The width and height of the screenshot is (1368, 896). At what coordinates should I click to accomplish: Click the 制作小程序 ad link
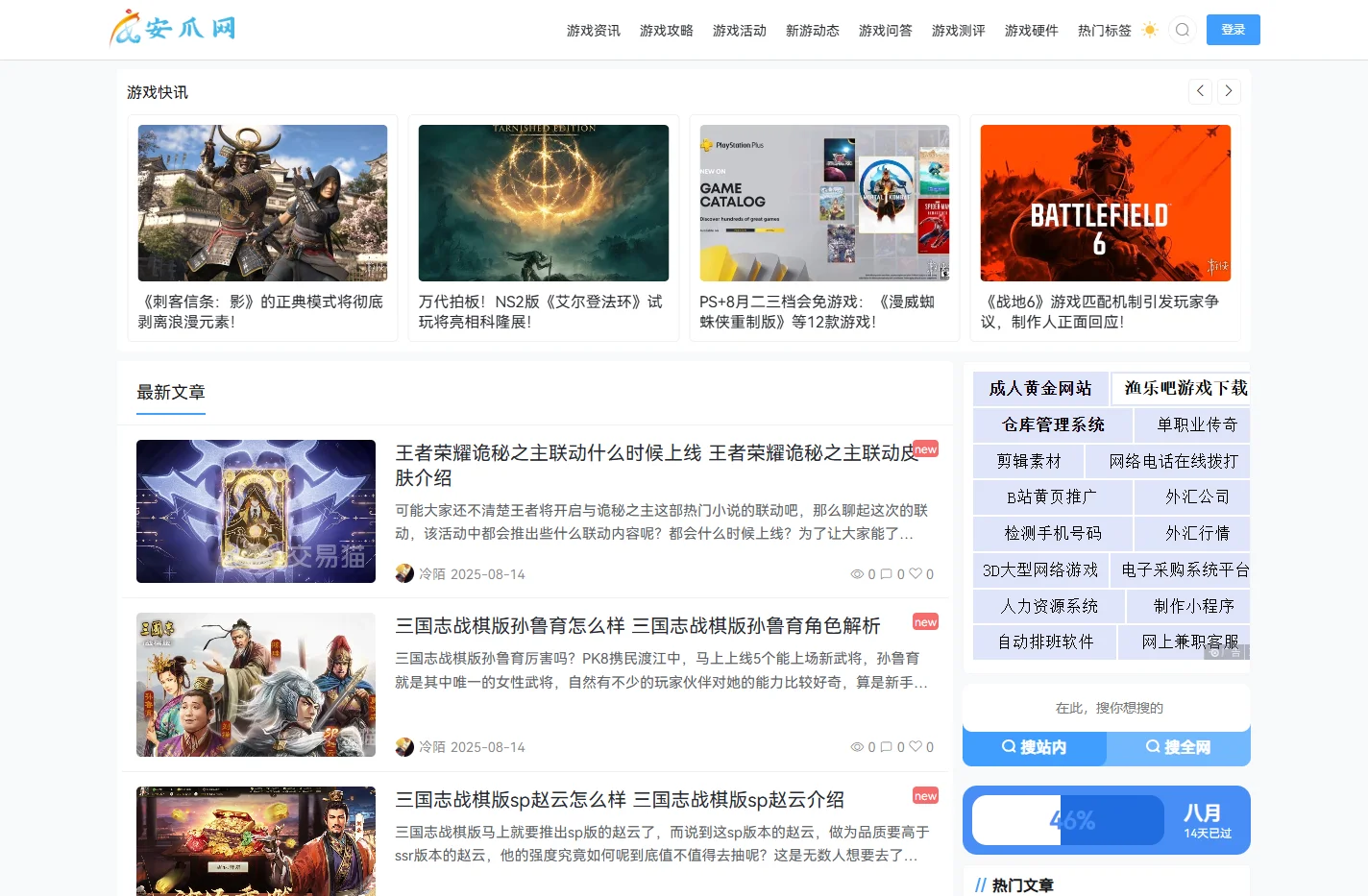(1188, 606)
